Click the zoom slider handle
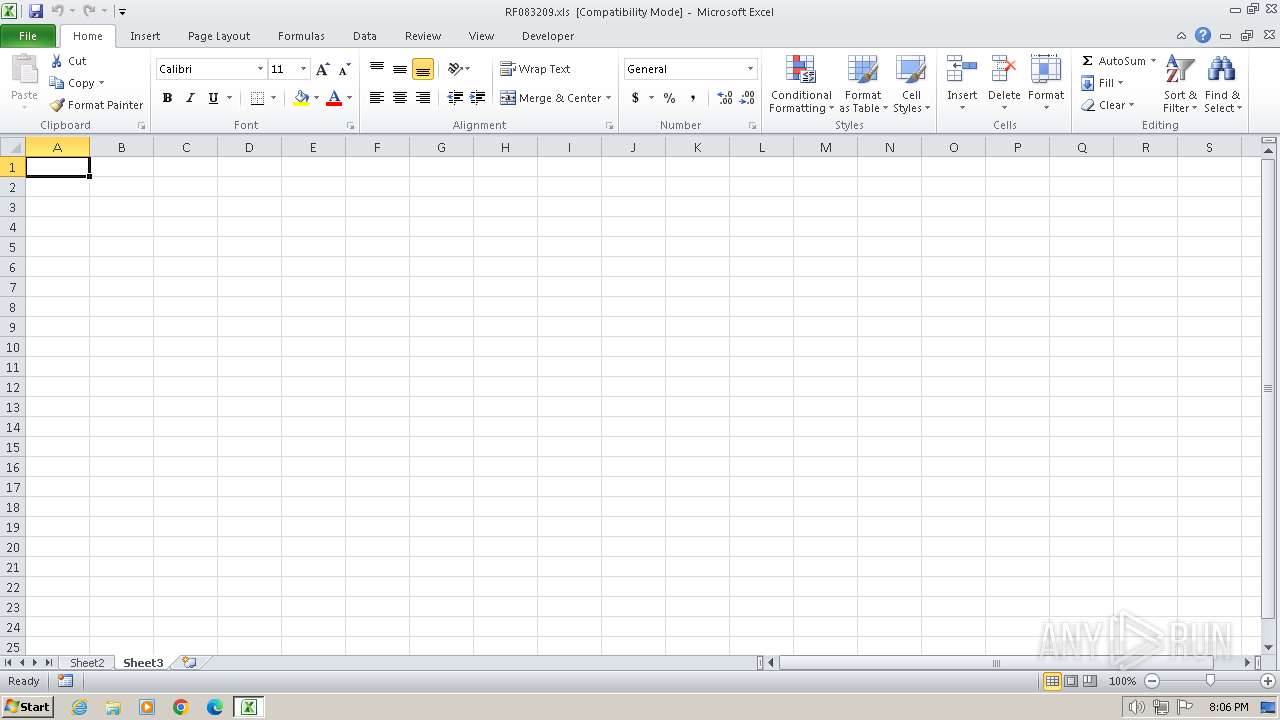Viewport: 1280px width, 720px height. 1210,681
